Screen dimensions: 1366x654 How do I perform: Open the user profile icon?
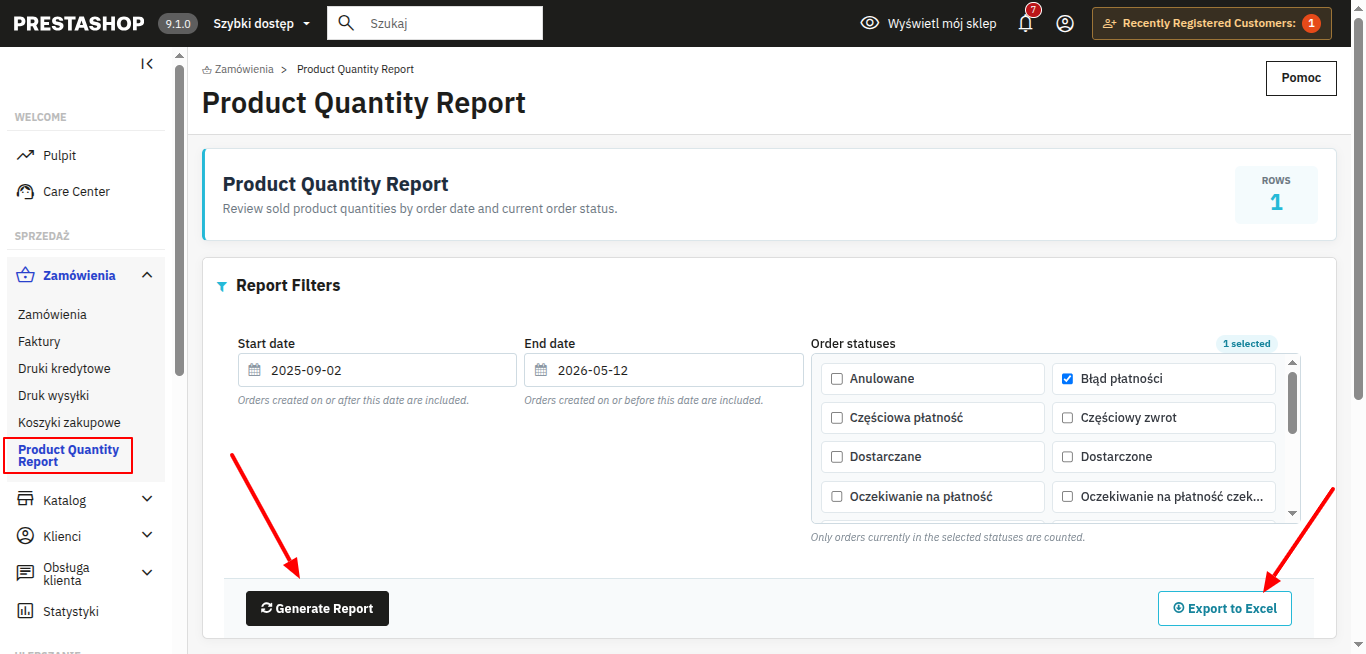pos(1065,23)
